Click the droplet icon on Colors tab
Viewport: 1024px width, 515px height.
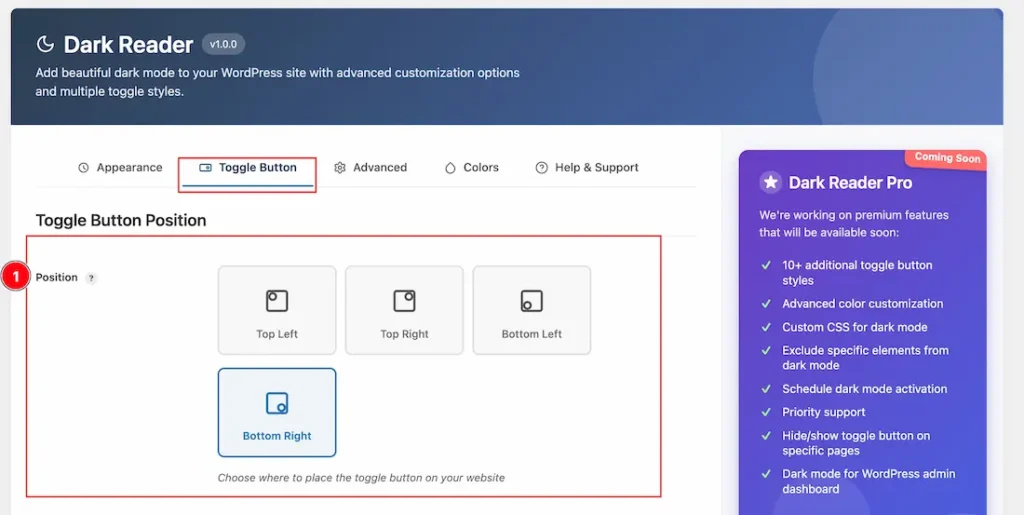(450, 168)
